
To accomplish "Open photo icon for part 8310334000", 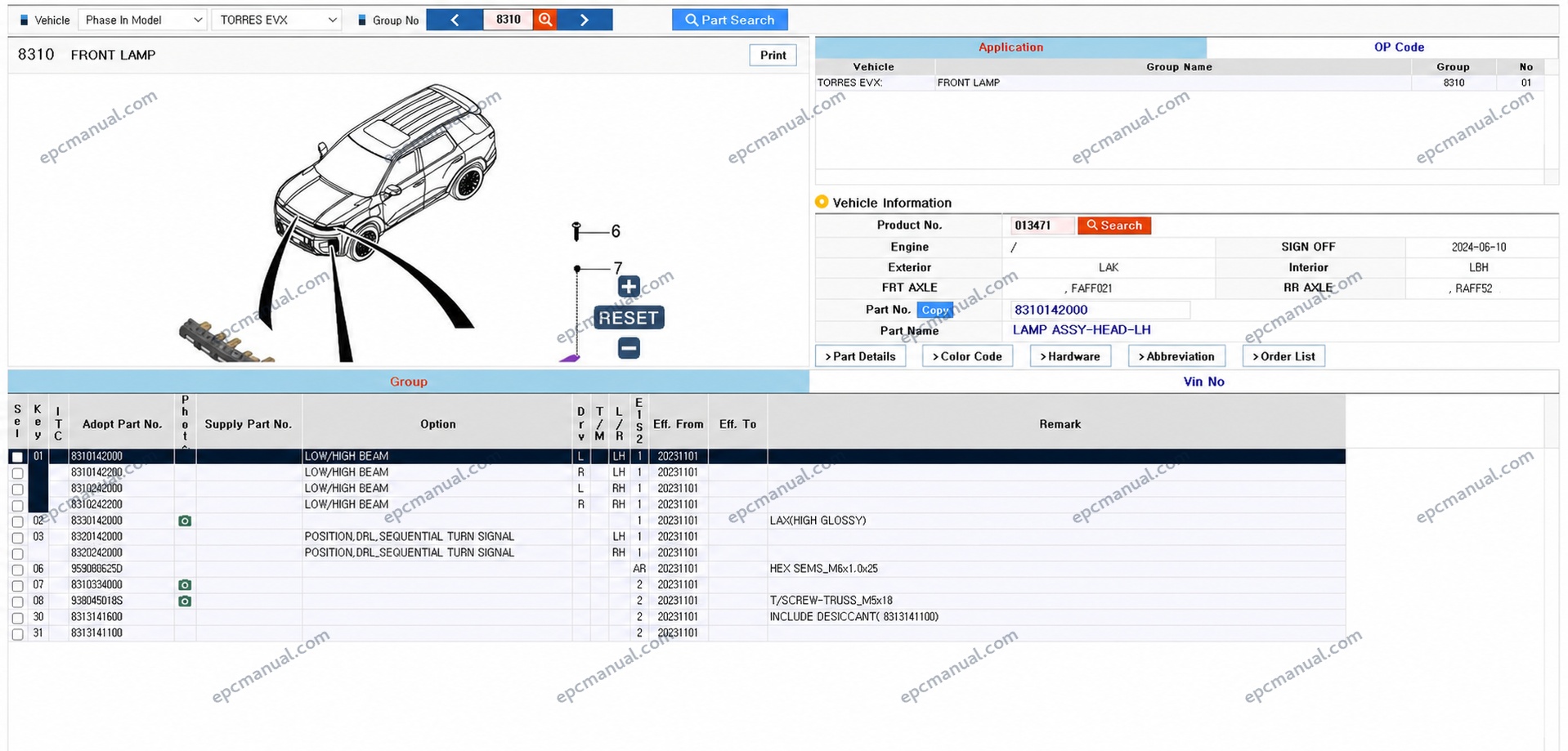I will tap(185, 585).
